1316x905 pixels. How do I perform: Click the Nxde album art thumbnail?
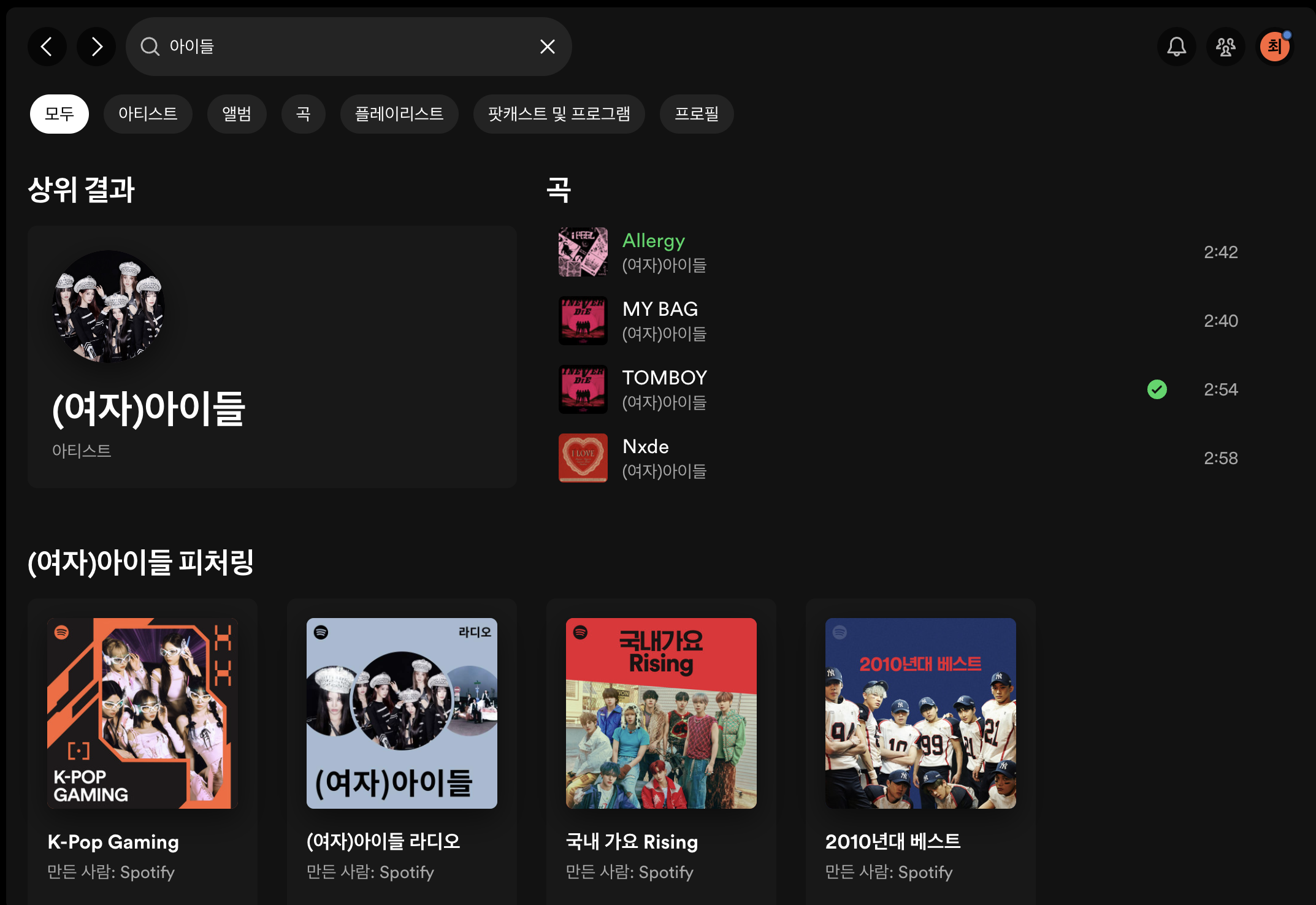point(583,458)
